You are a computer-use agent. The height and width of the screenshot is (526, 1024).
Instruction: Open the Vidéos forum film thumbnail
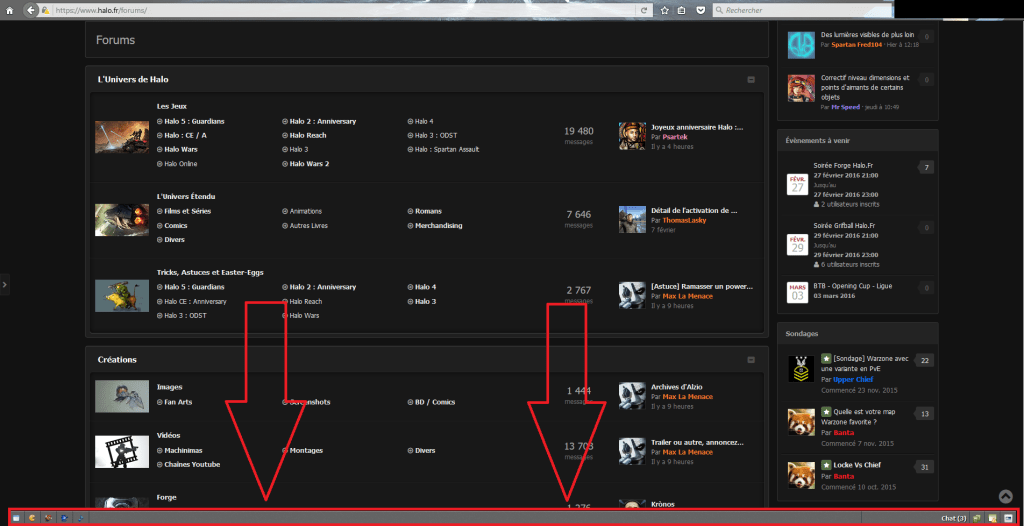click(x=122, y=451)
